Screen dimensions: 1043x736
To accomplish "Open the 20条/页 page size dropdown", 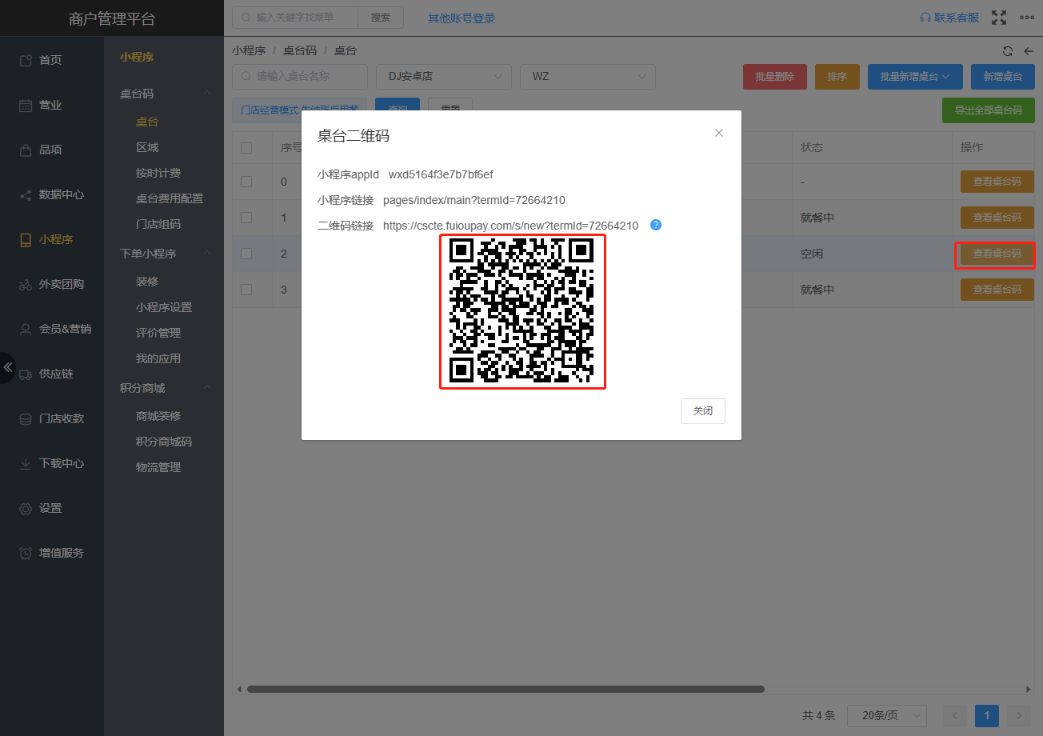I will 887,715.
